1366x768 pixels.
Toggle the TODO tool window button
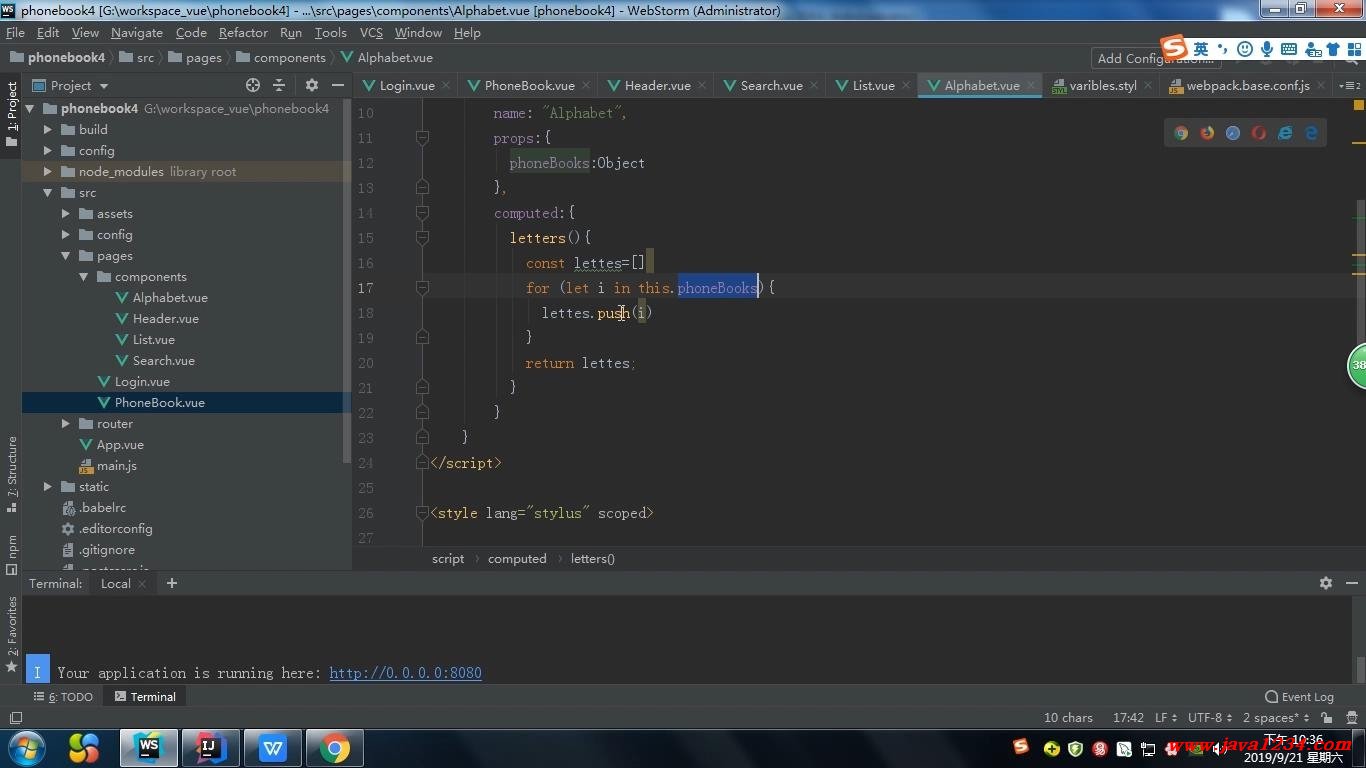coord(63,697)
